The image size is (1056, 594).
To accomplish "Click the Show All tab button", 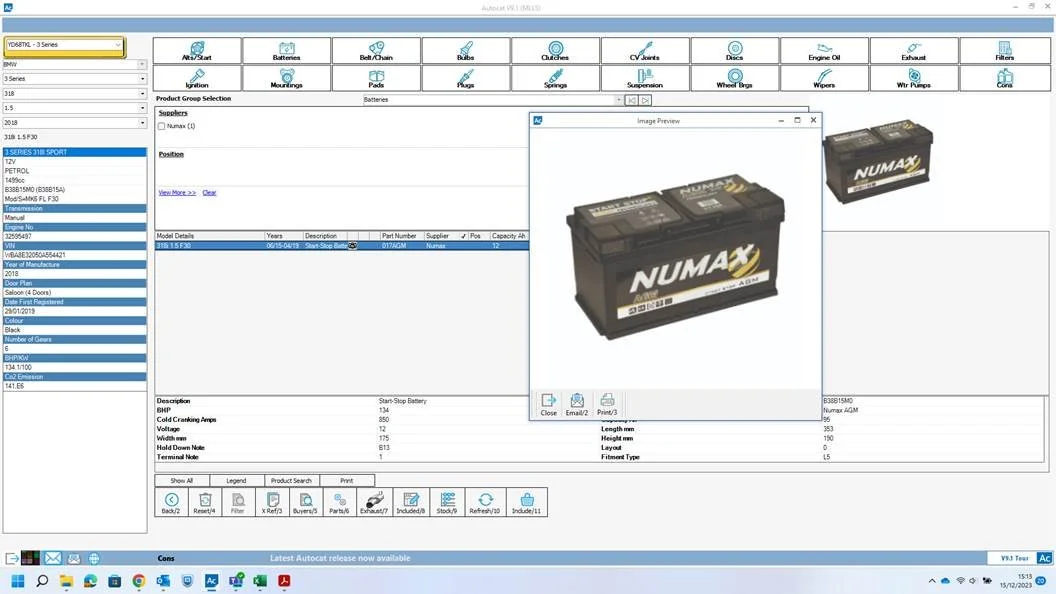I will 182,481.
